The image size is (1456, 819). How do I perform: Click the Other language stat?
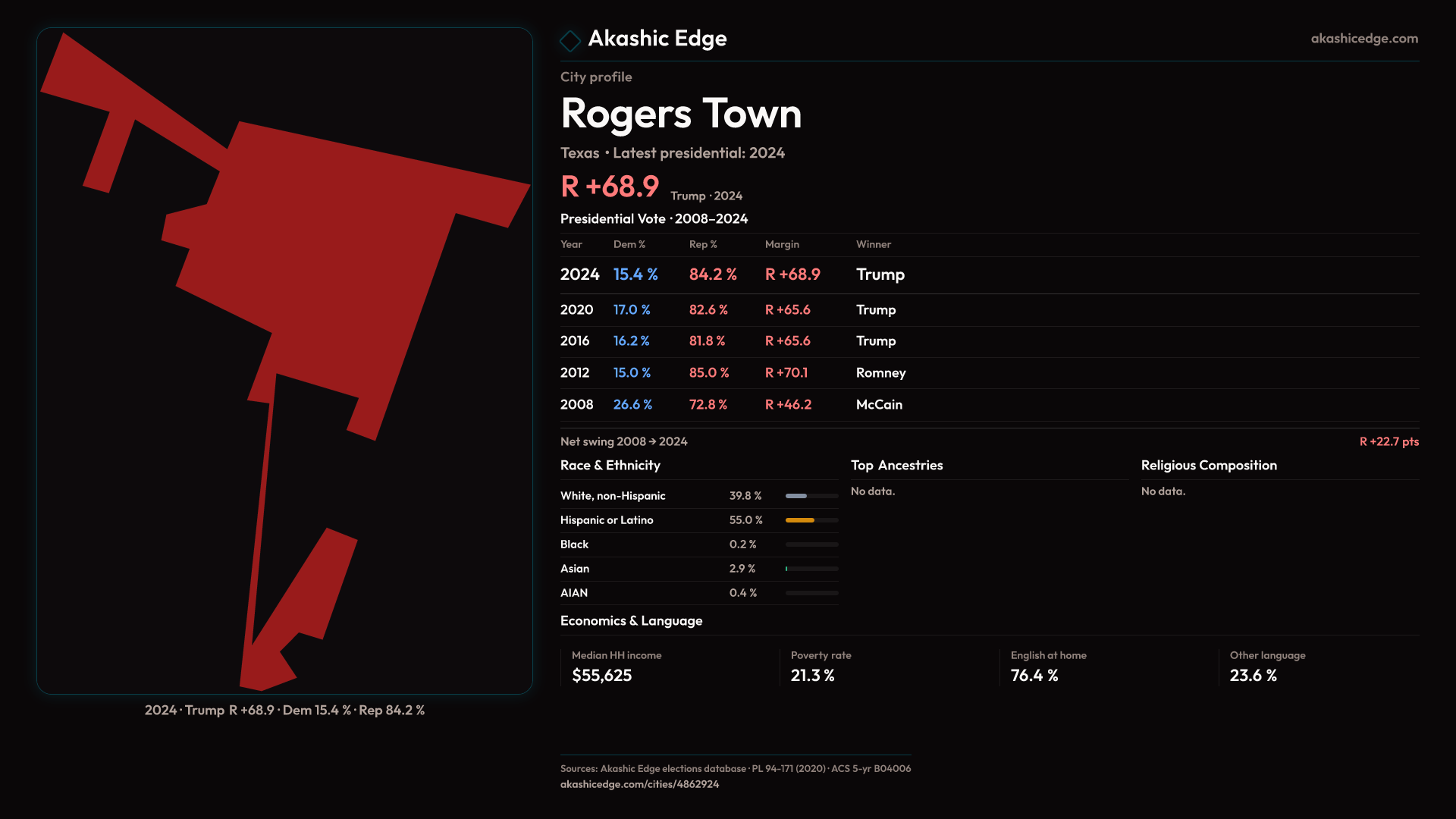(x=1267, y=667)
